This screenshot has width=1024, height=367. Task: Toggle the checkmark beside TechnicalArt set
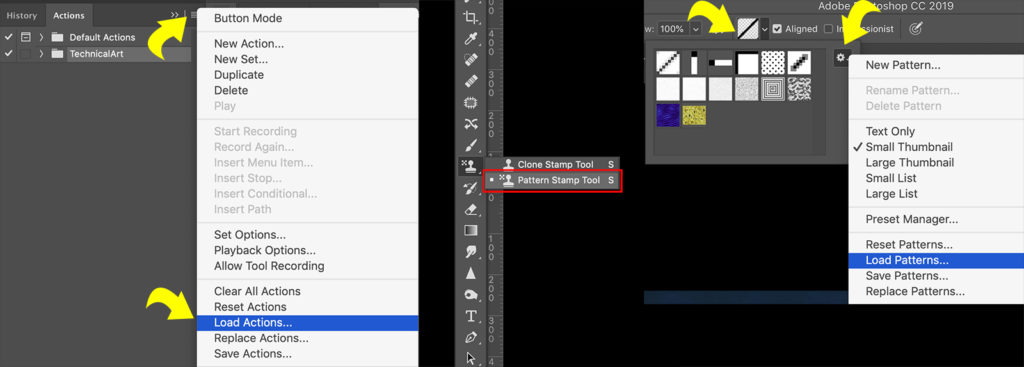[x=8, y=54]
